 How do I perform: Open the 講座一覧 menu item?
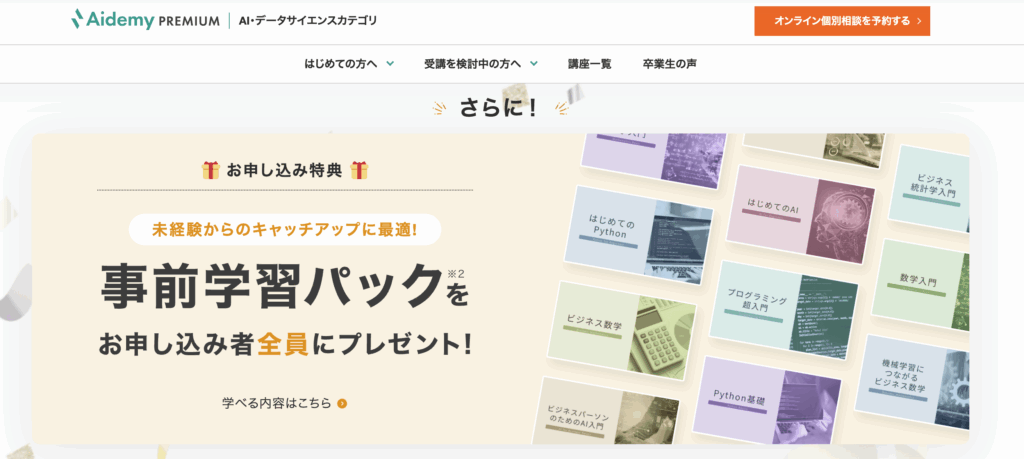pos(590,64)
